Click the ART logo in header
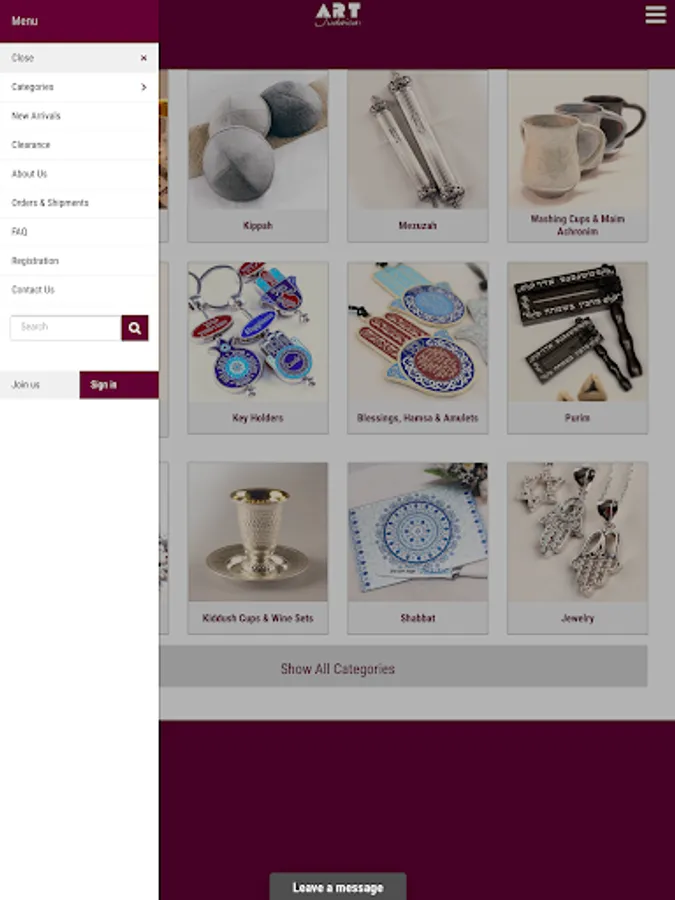The width and height of the screenshot is (675, 900). click(x=338, y=15)
